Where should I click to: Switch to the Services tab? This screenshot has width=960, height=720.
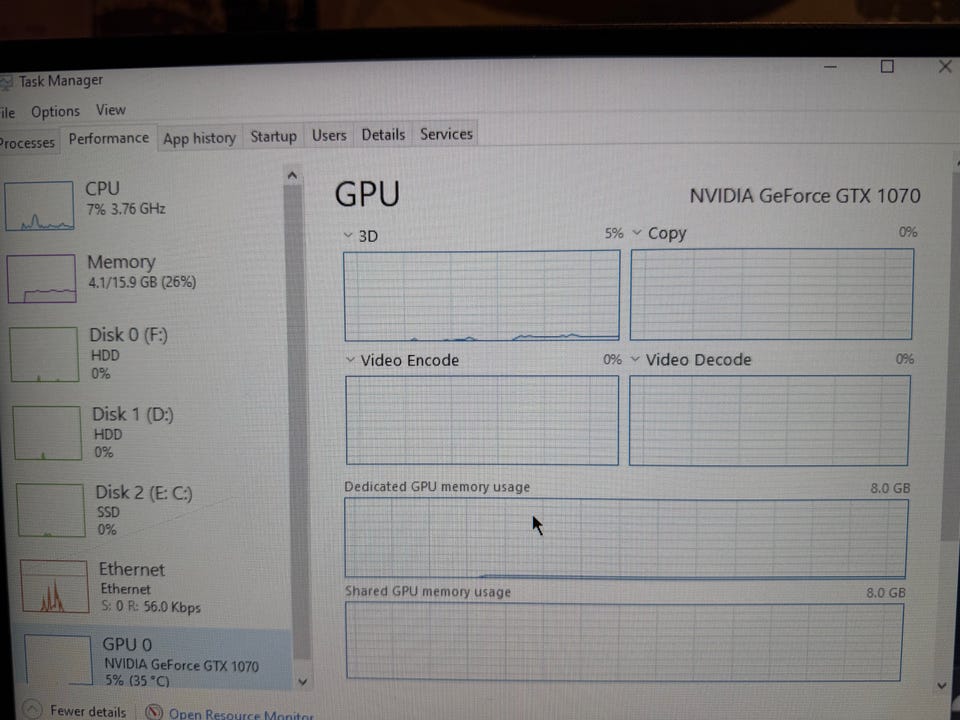point(446,134)
